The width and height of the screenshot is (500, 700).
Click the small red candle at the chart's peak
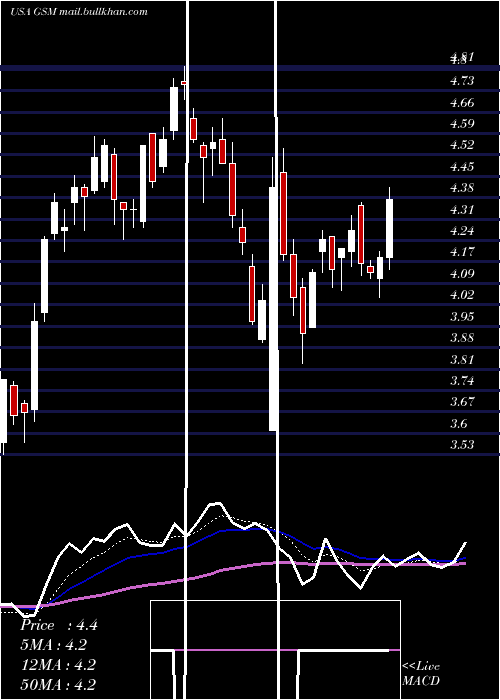[184, 83]
